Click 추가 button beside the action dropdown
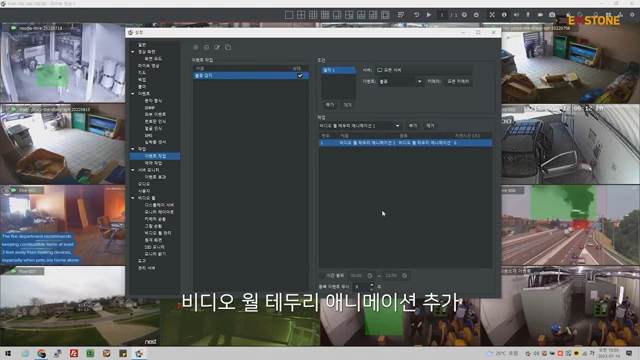 (x=413, y=126)
